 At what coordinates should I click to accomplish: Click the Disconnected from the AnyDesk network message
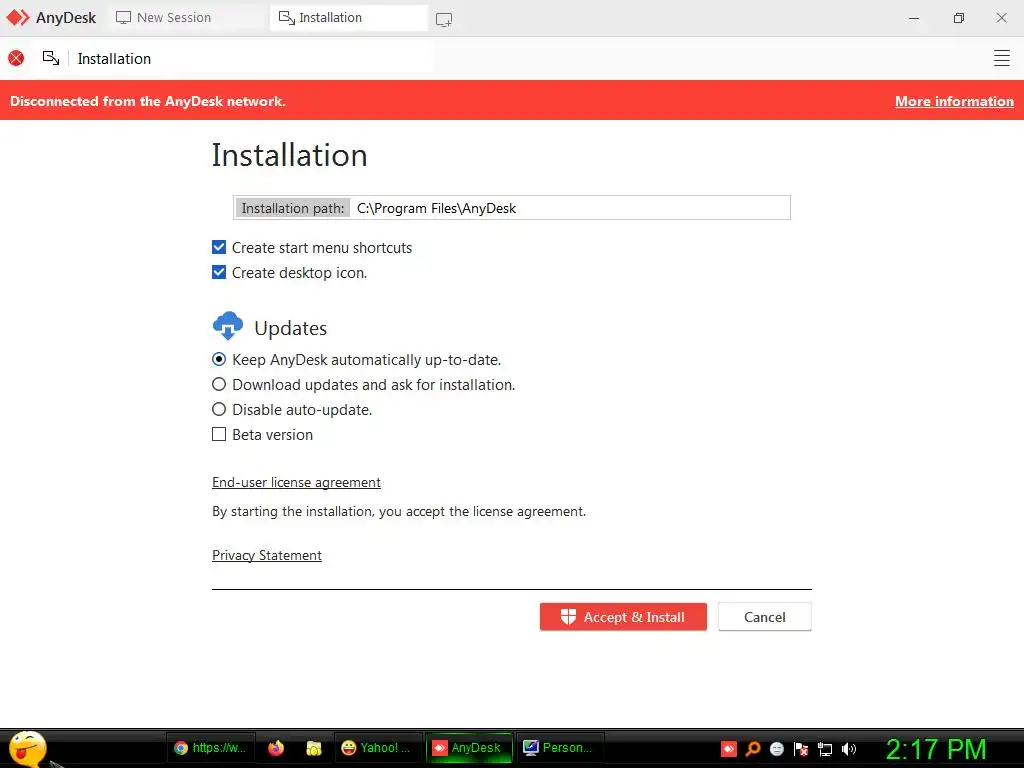(x=148, y=101)
